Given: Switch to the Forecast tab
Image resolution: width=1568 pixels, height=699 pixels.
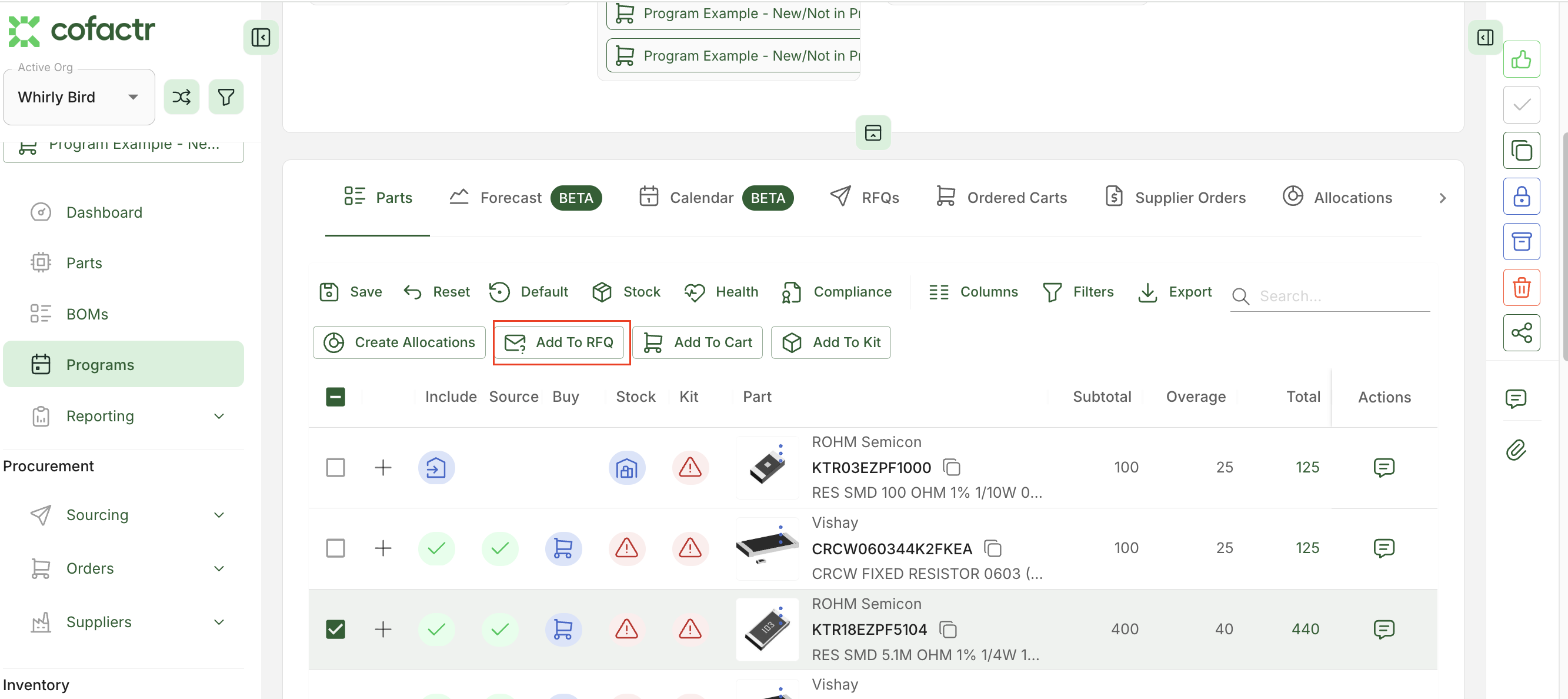Looking at the screenshot, I should point(525,198).
